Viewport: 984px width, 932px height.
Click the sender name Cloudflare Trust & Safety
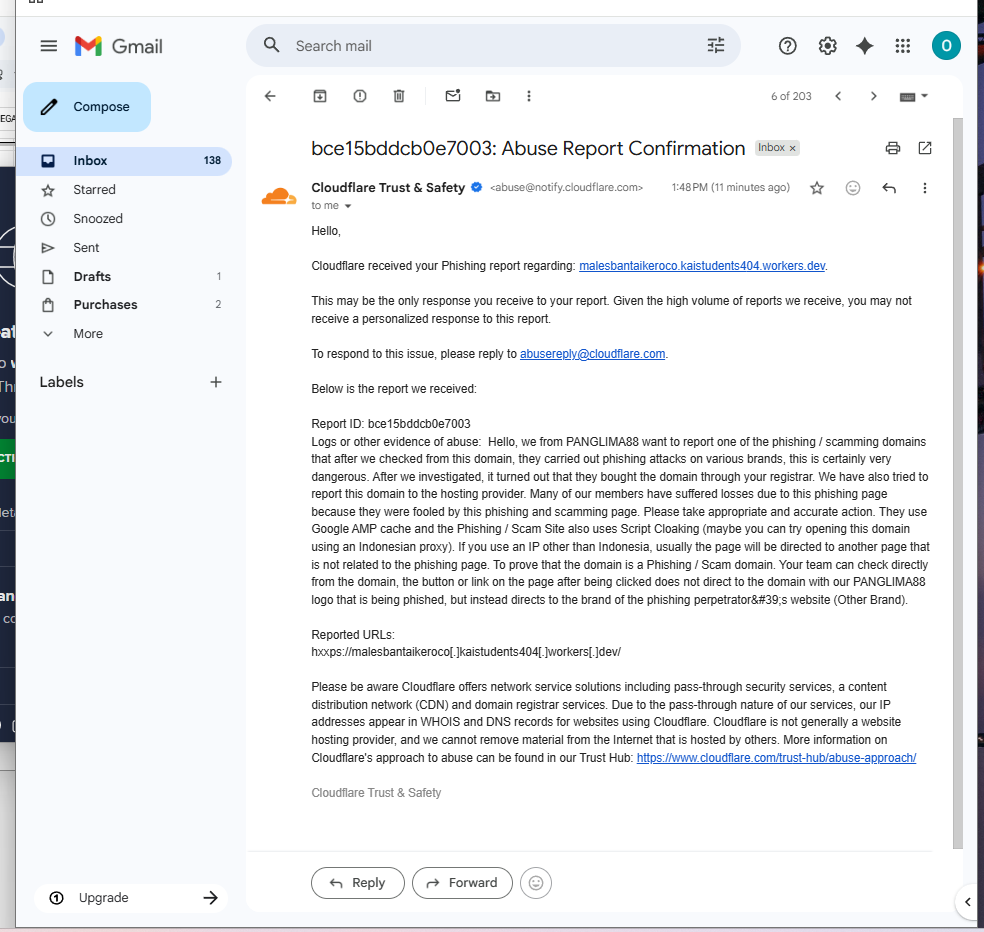point(388,187)
